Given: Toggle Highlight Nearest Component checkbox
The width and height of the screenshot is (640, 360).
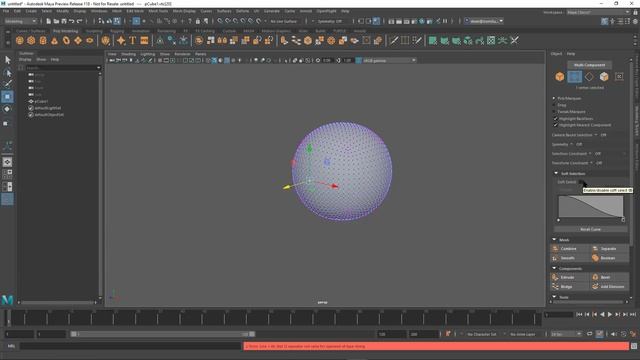Looking at the screenshot, I should [x=556, y=125].
